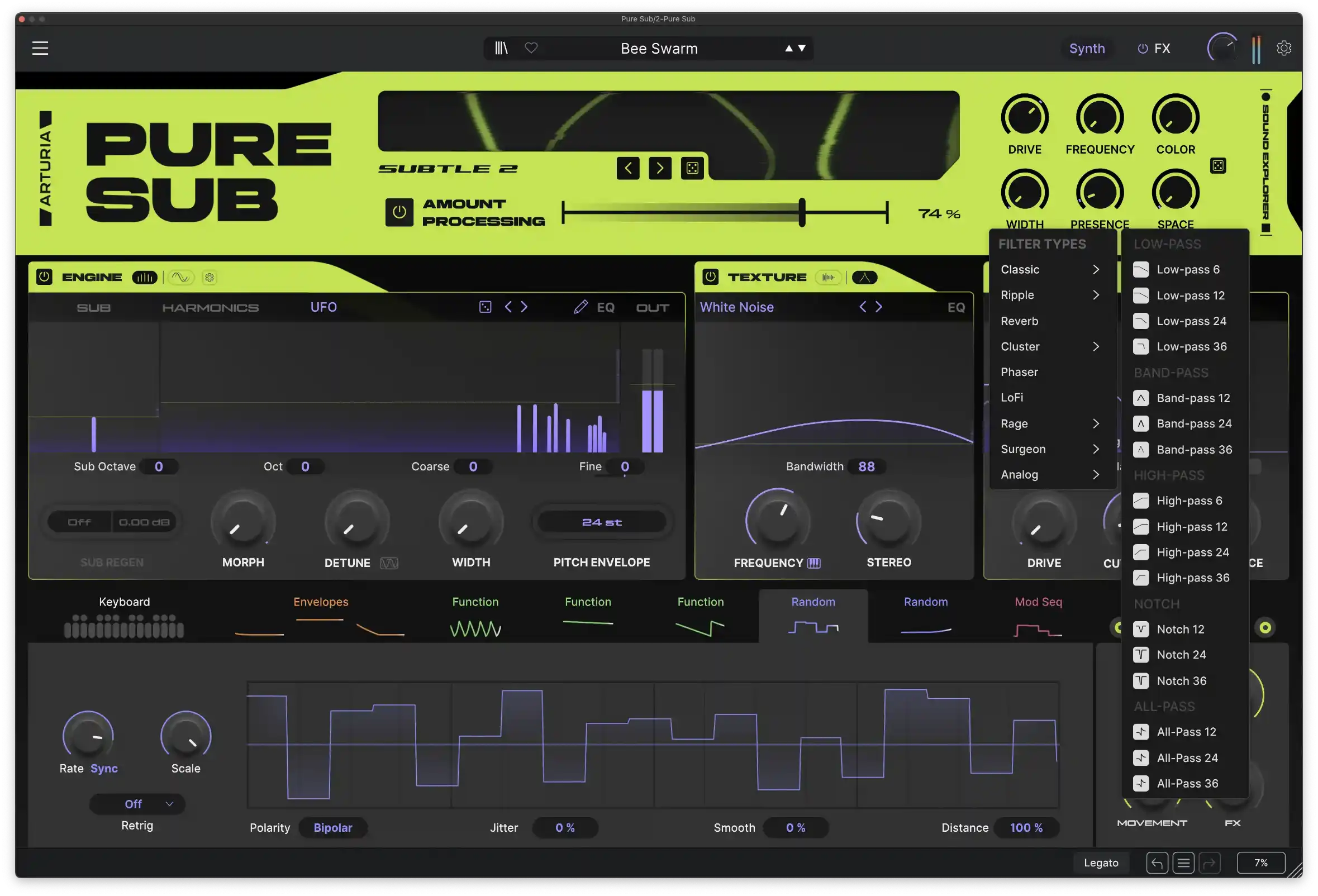Image resolution: width=1318 pixels, height=896 pixels.
Task: Switch to the Synth view
Action: pos(1087,49)
